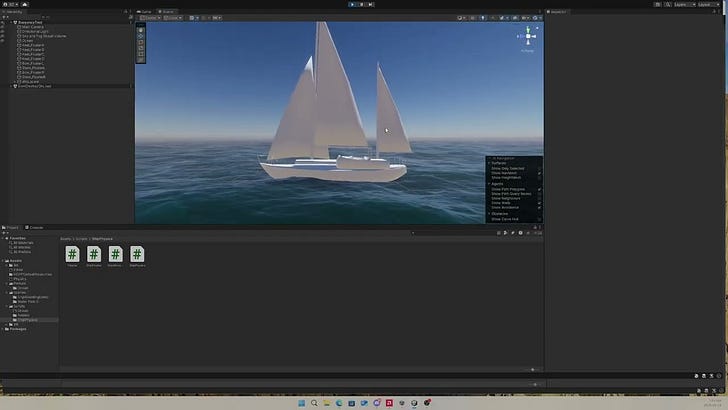Select the Transform tool in Scene overlay

click(141, 60)
